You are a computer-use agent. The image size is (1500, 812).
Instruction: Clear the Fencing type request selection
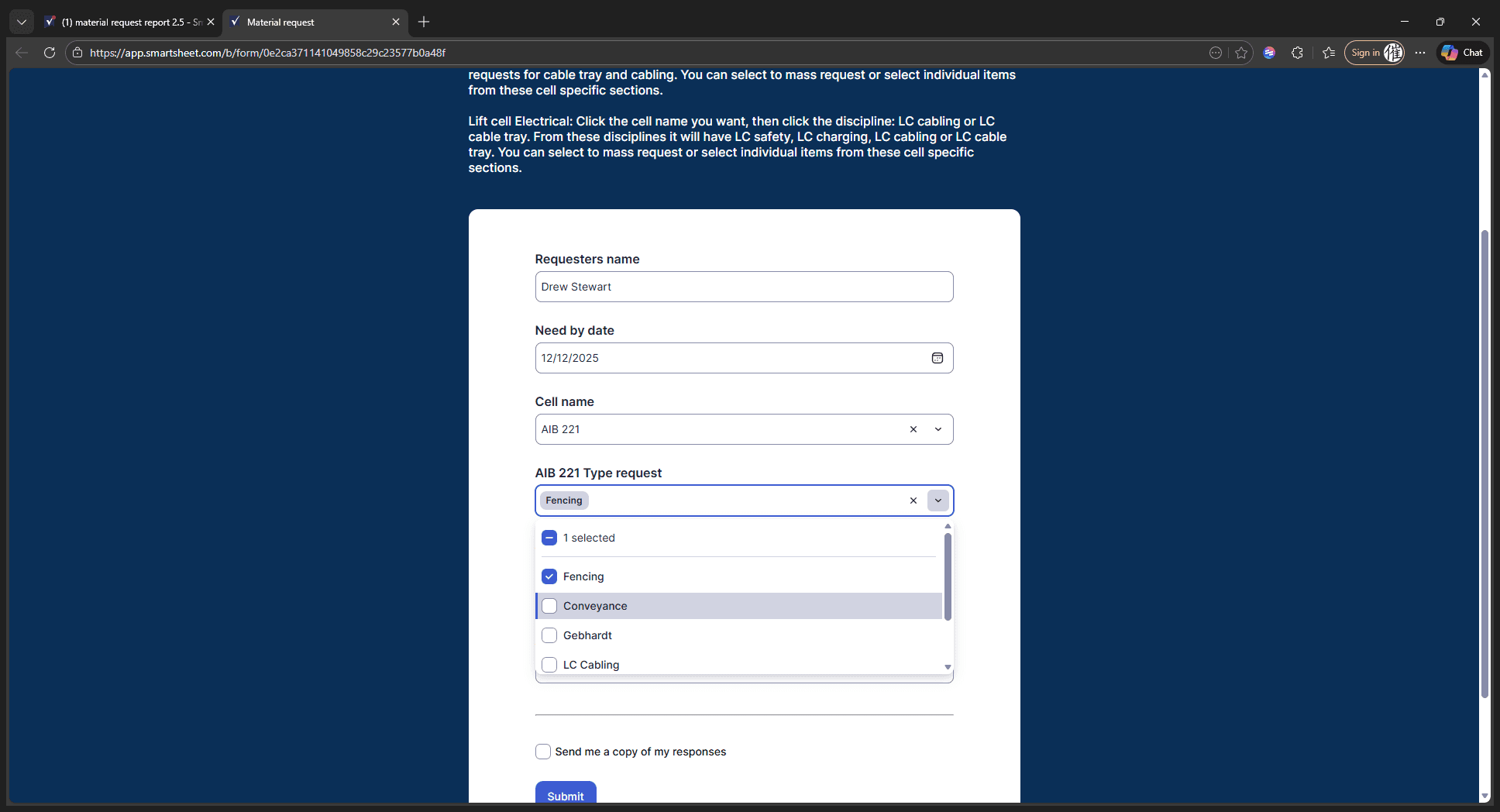(x=913, y=501)
